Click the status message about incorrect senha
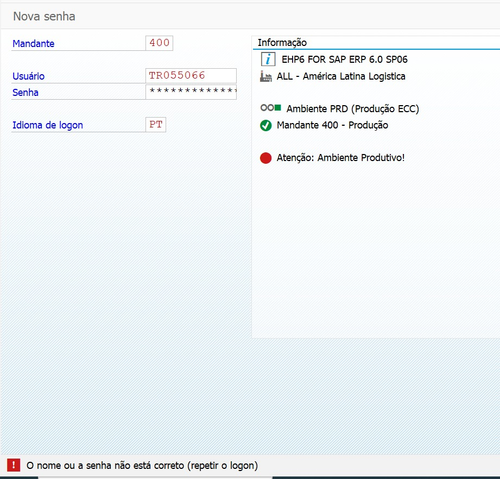Image resolution: width=500 pixels, height=479 pixels. (x=142, y=465)
